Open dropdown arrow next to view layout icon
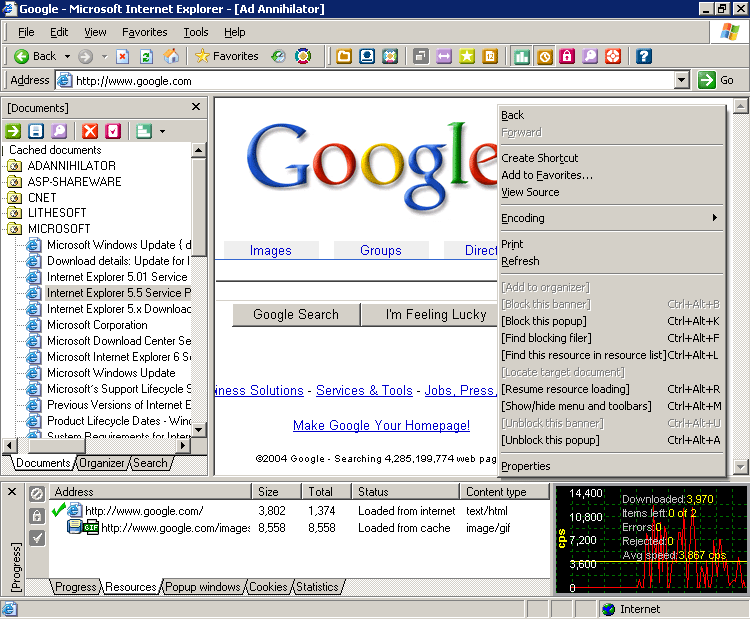Image resolution: width=750 pixels, height=619 pixels. pyautogui.click(x=163, y=131)
